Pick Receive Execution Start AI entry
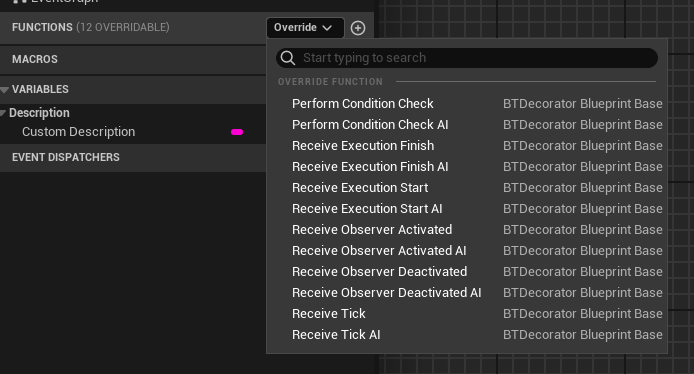 (x=467, y=209)
